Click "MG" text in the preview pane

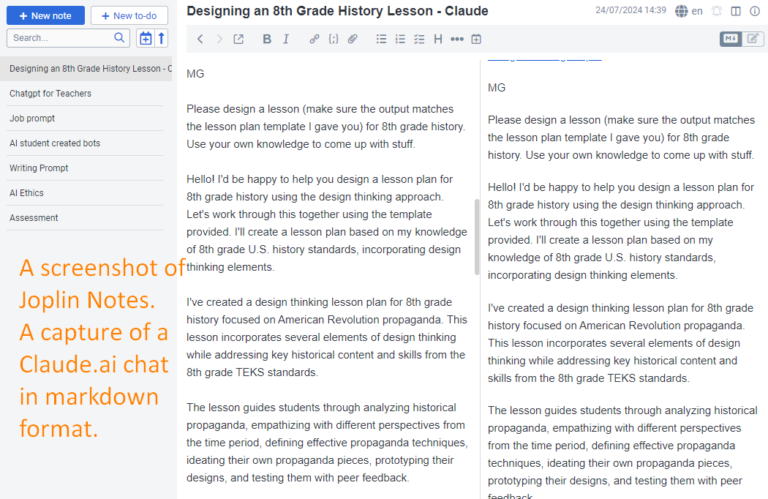point(497,88)
